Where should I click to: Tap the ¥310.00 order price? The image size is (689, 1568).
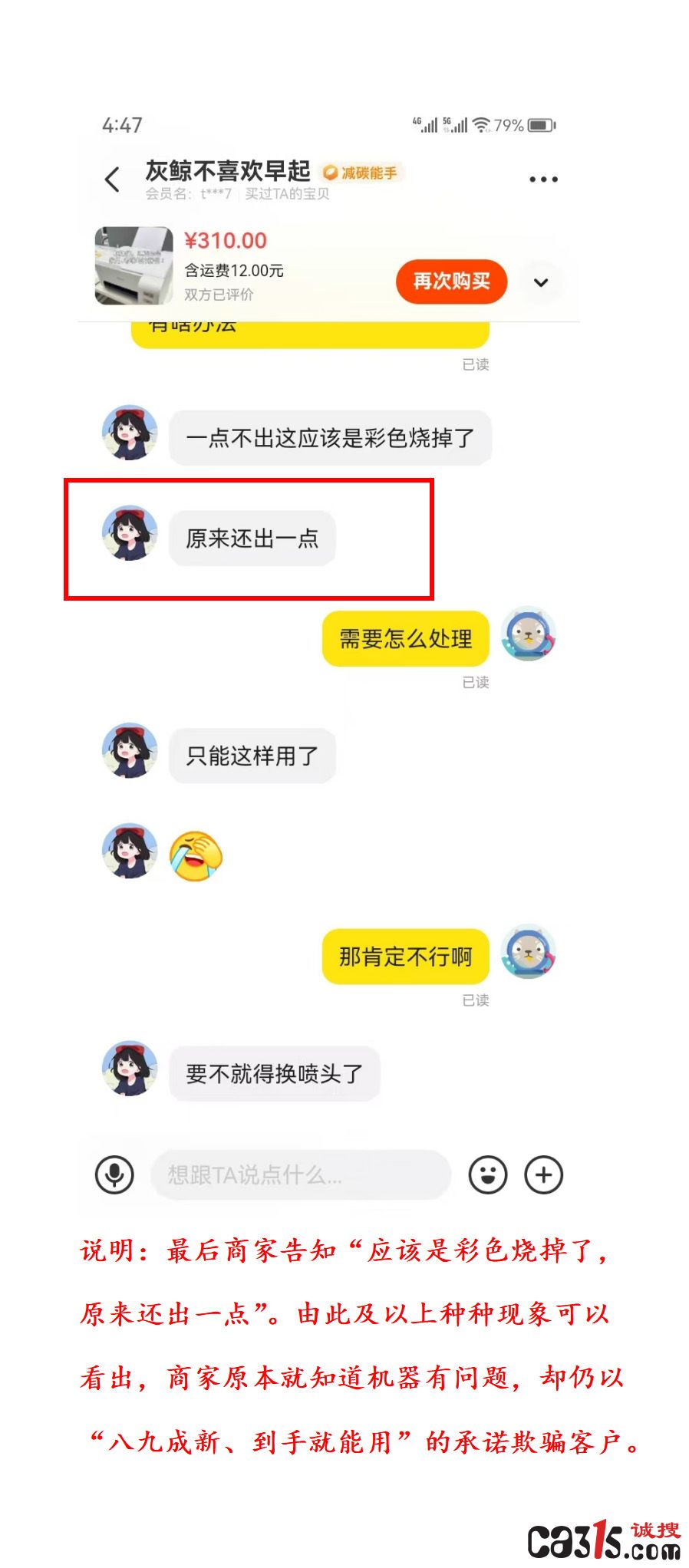[226, 241]
